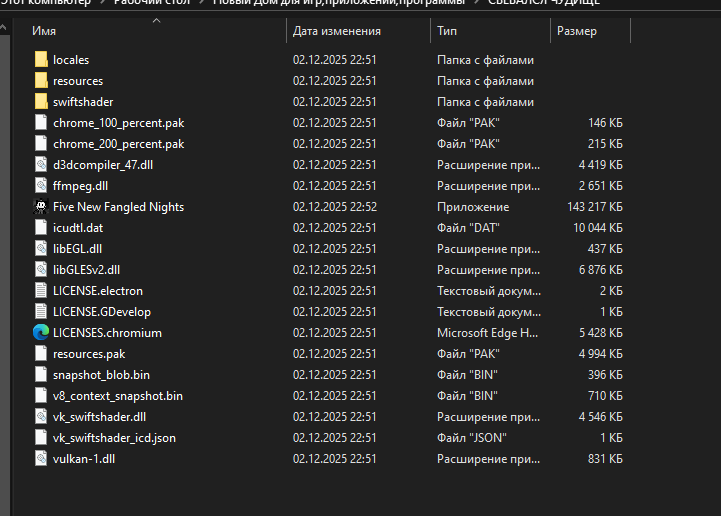The image size is (721, 516).
Task: Select the d3dcompiler_47.dll file name
Action: pyautogui.click(x=103, y=165)
